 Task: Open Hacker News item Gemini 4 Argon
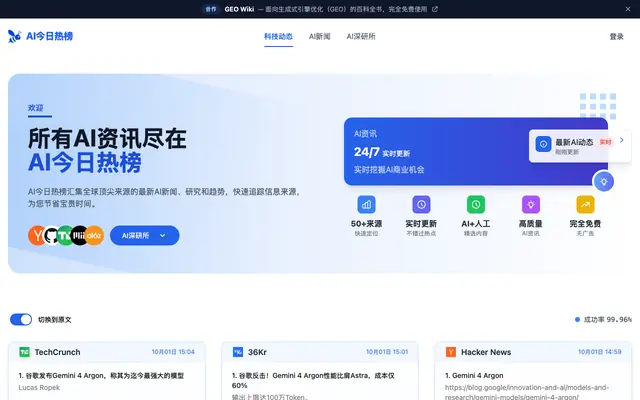click(x=474, y=376)
